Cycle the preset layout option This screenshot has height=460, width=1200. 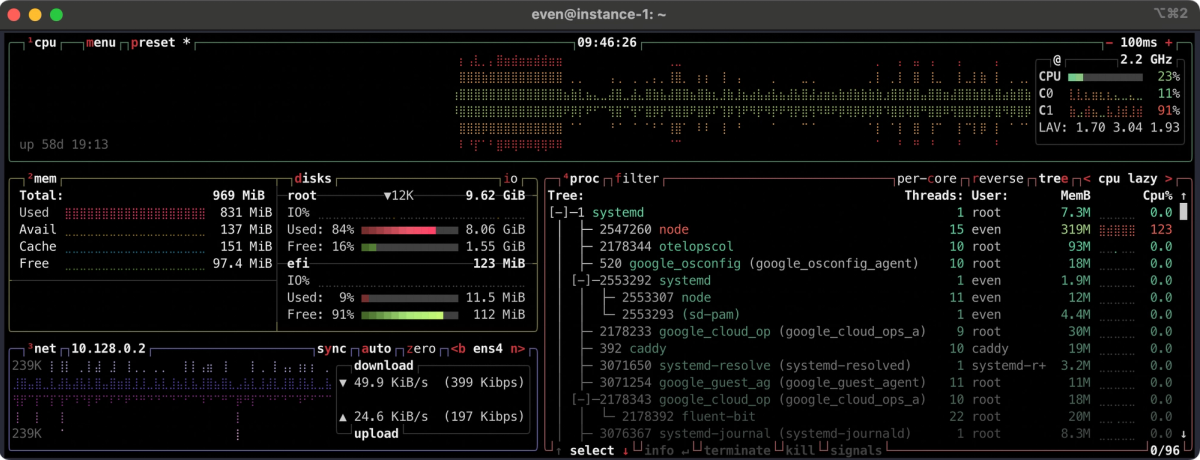pyautogui.click(x=152, y=43)
